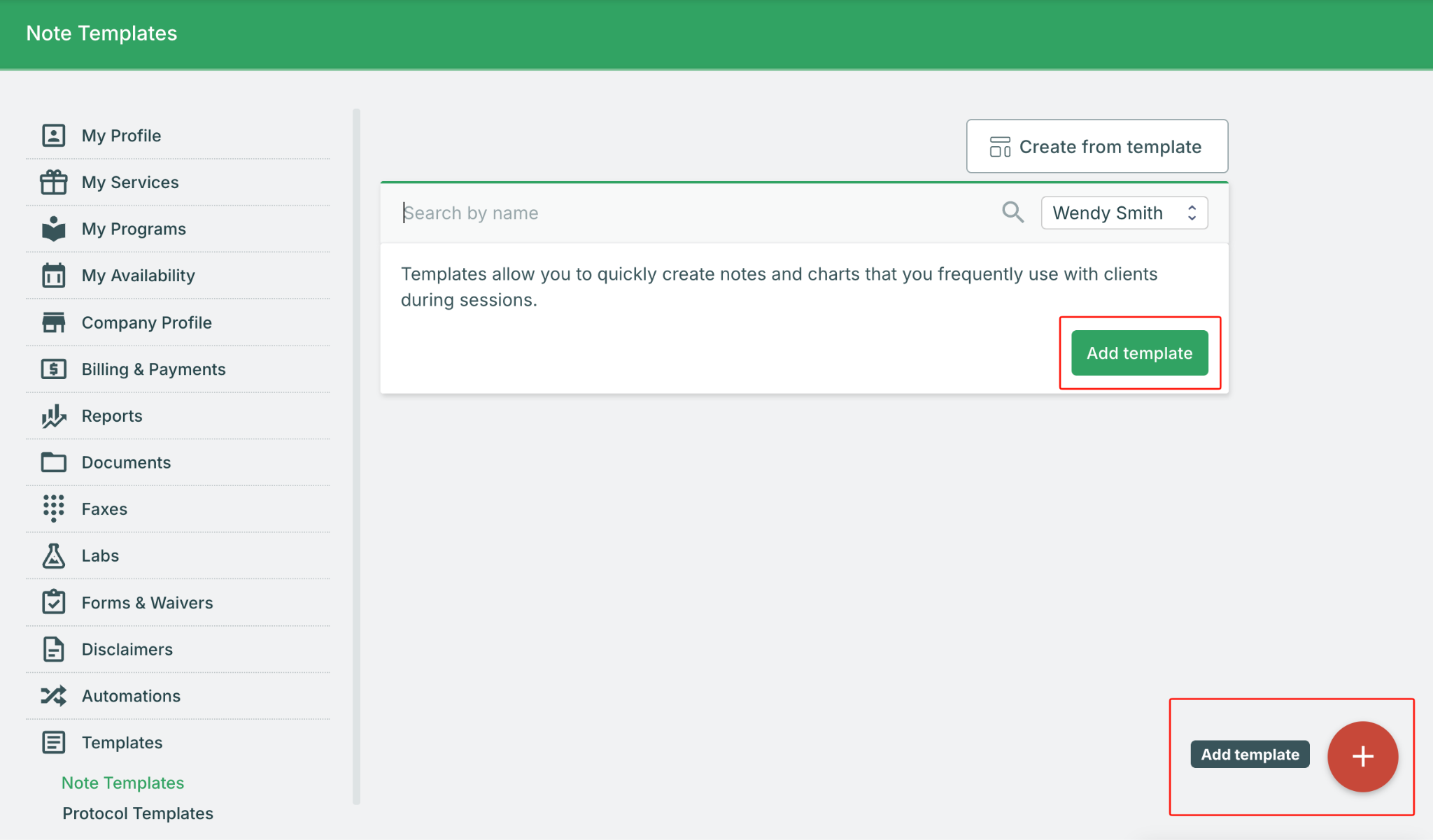Click the Reports chart icon
1433x840 pixels.
[54, 416]
